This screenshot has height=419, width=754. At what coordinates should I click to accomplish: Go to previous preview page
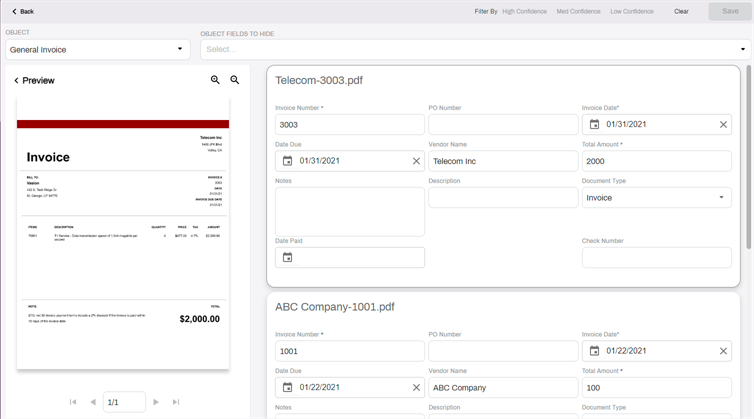[x=93, y=402]
